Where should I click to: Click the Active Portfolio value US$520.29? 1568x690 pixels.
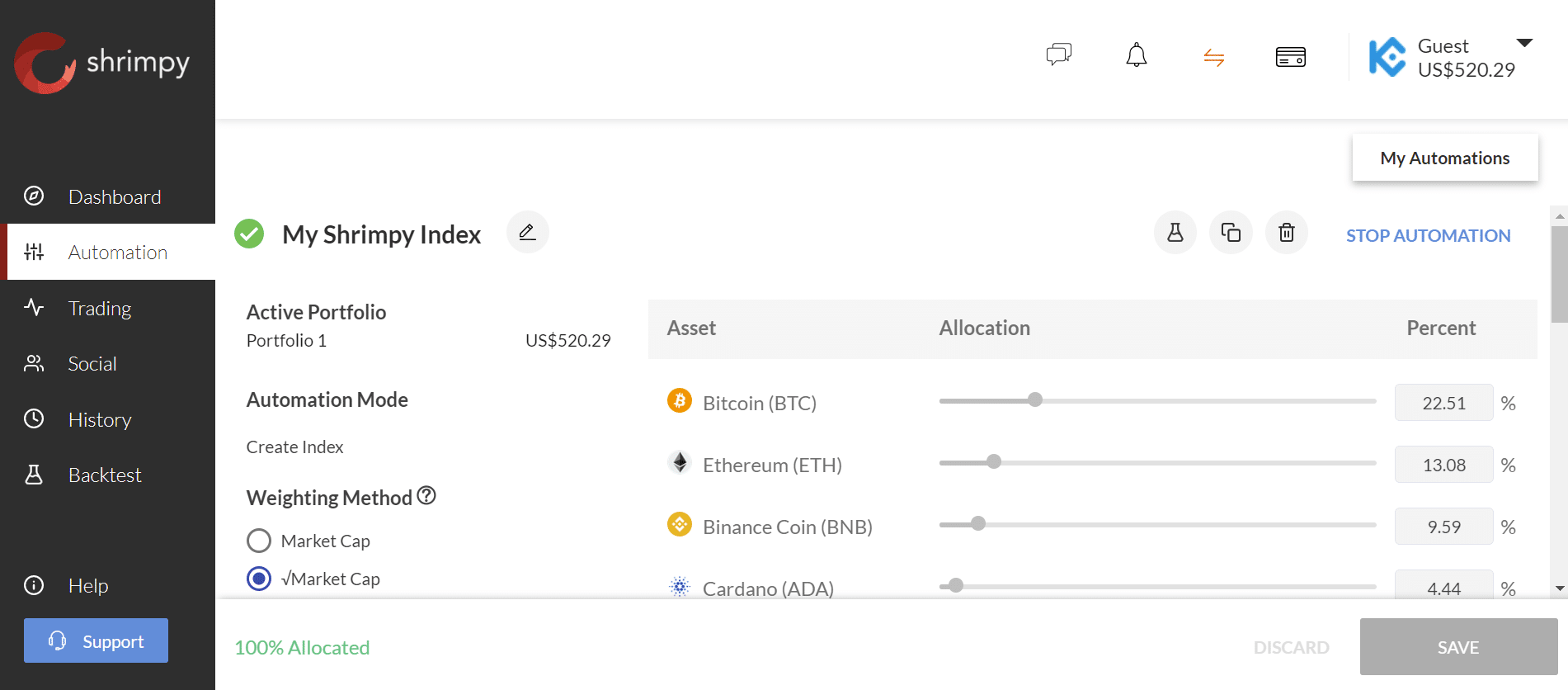pyautogui.click(x=567, y=340)
